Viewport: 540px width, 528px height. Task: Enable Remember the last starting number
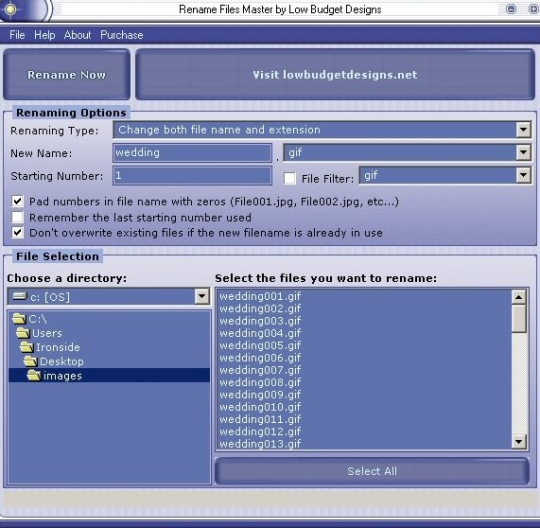pyautogui.click(x=18, y=217)
